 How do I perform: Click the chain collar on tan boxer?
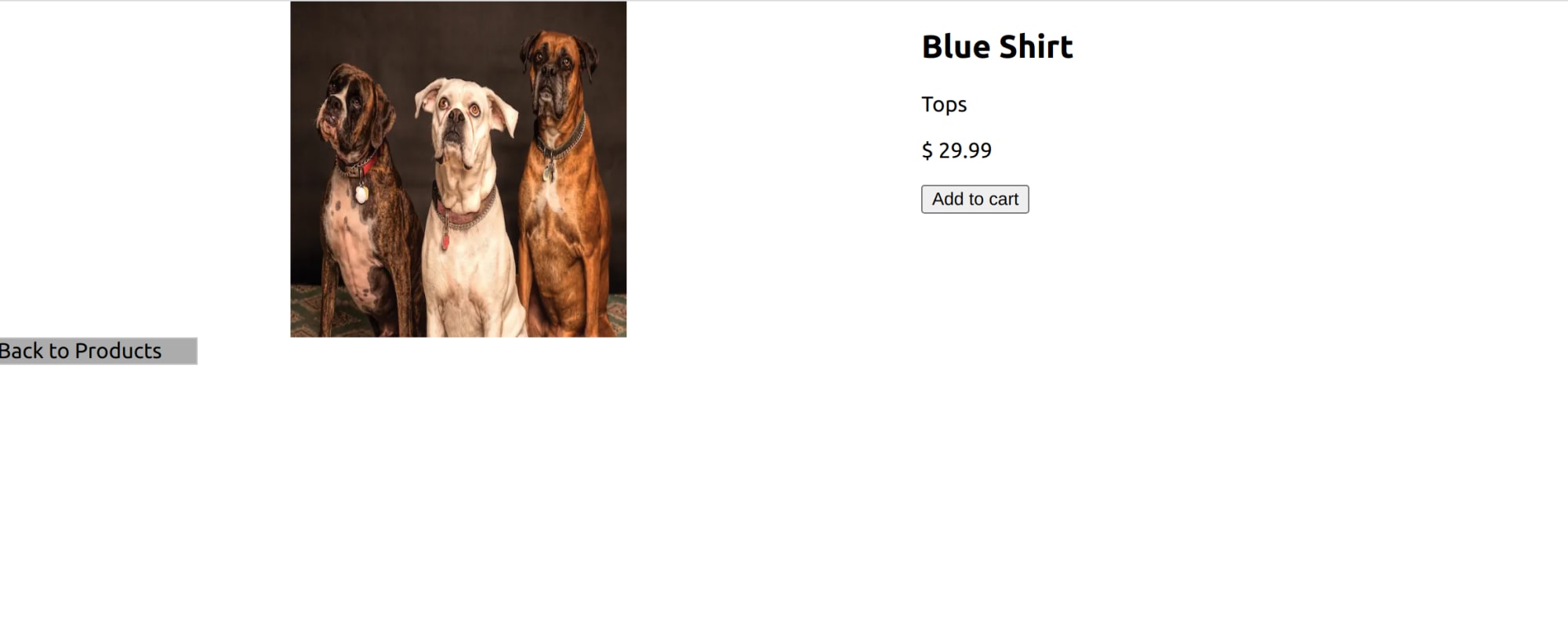pyautogui.click(x=561, y=142)
